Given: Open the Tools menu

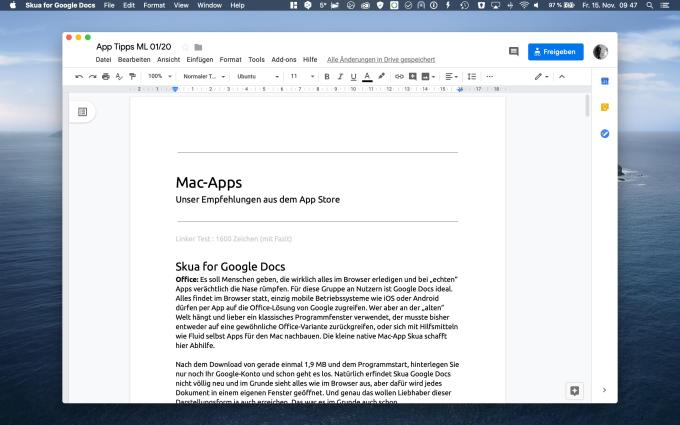Looking at the screenshot, I should coord(256,60).
